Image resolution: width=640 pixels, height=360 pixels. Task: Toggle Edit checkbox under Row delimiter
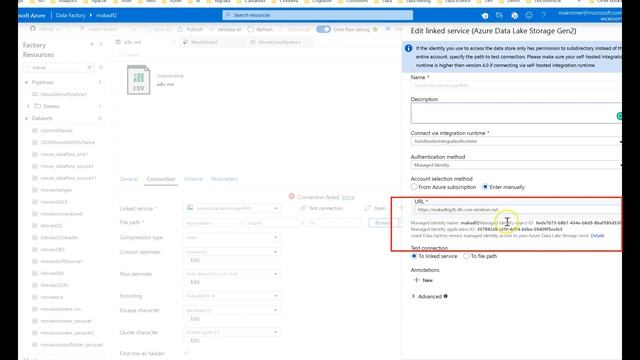point(187,282)
